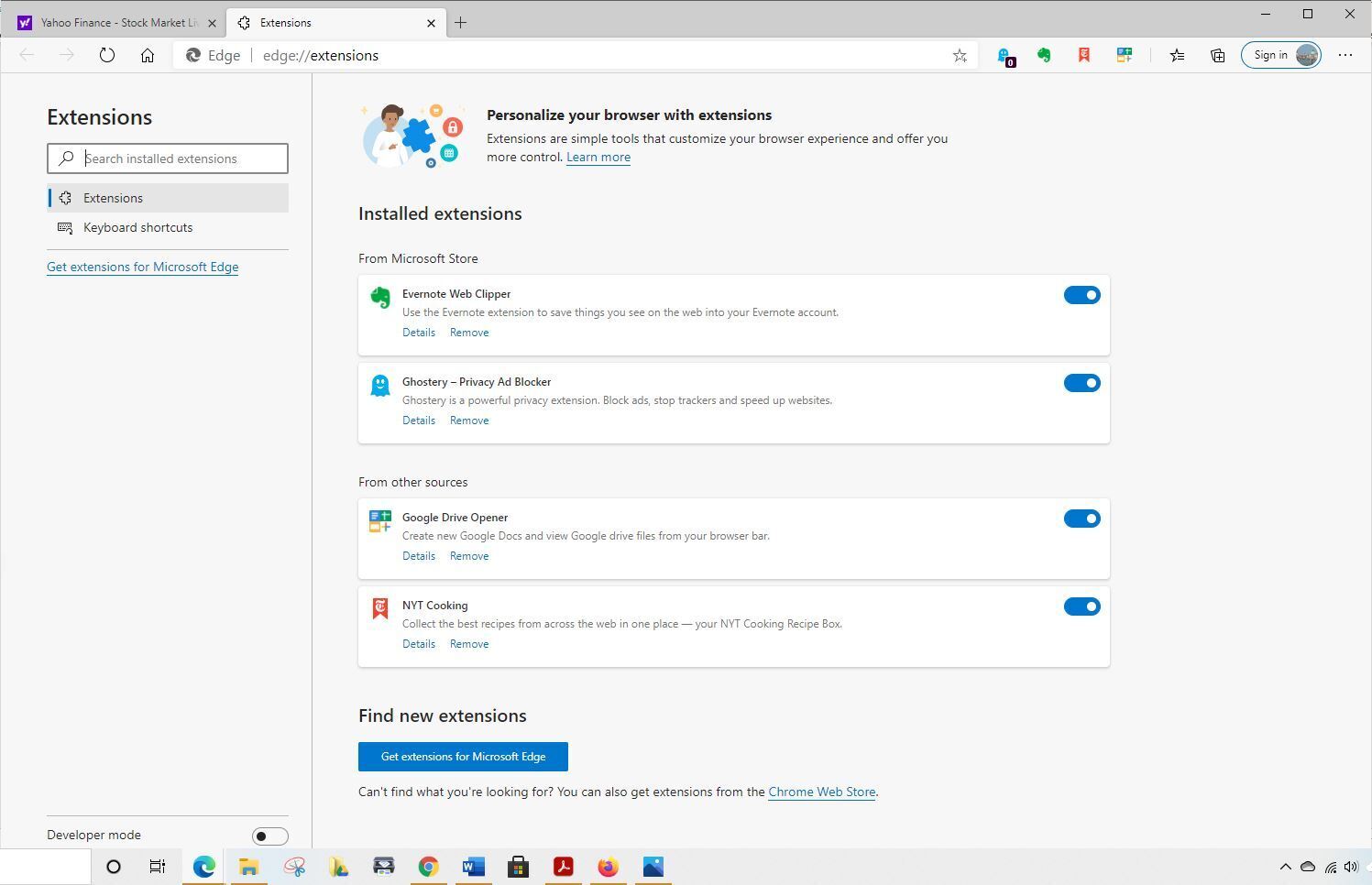Launch Firefox from the taskbar
This screenshot has width=1372, height=885.
point(608,867)
